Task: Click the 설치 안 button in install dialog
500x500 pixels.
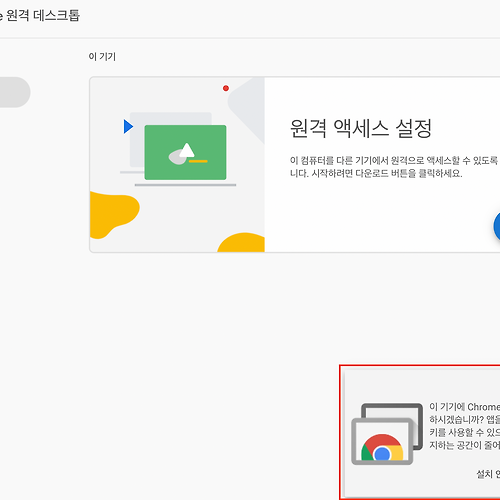Action: coord(488,474)
